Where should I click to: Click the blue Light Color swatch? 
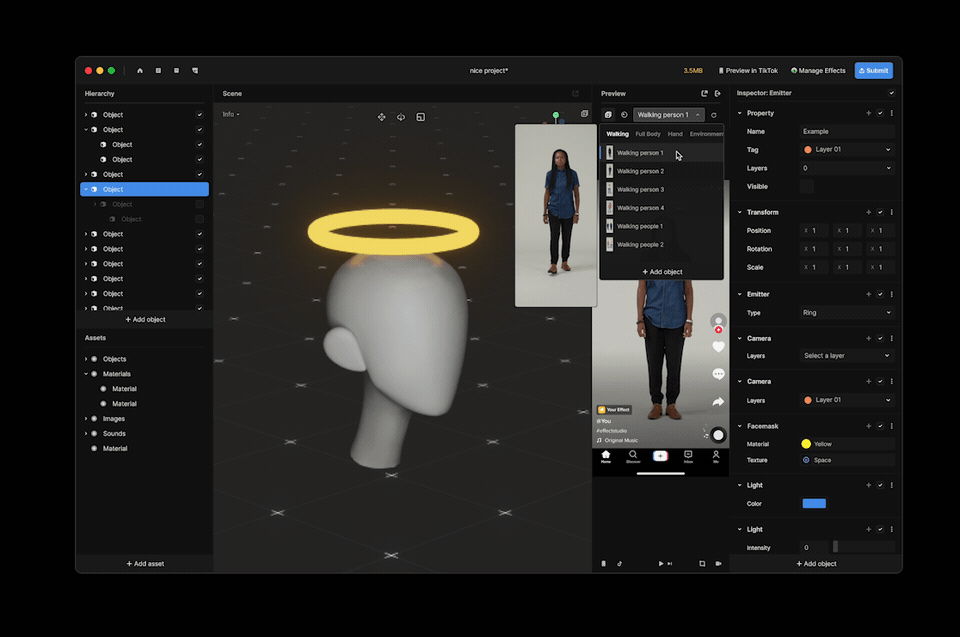[814, 503]
